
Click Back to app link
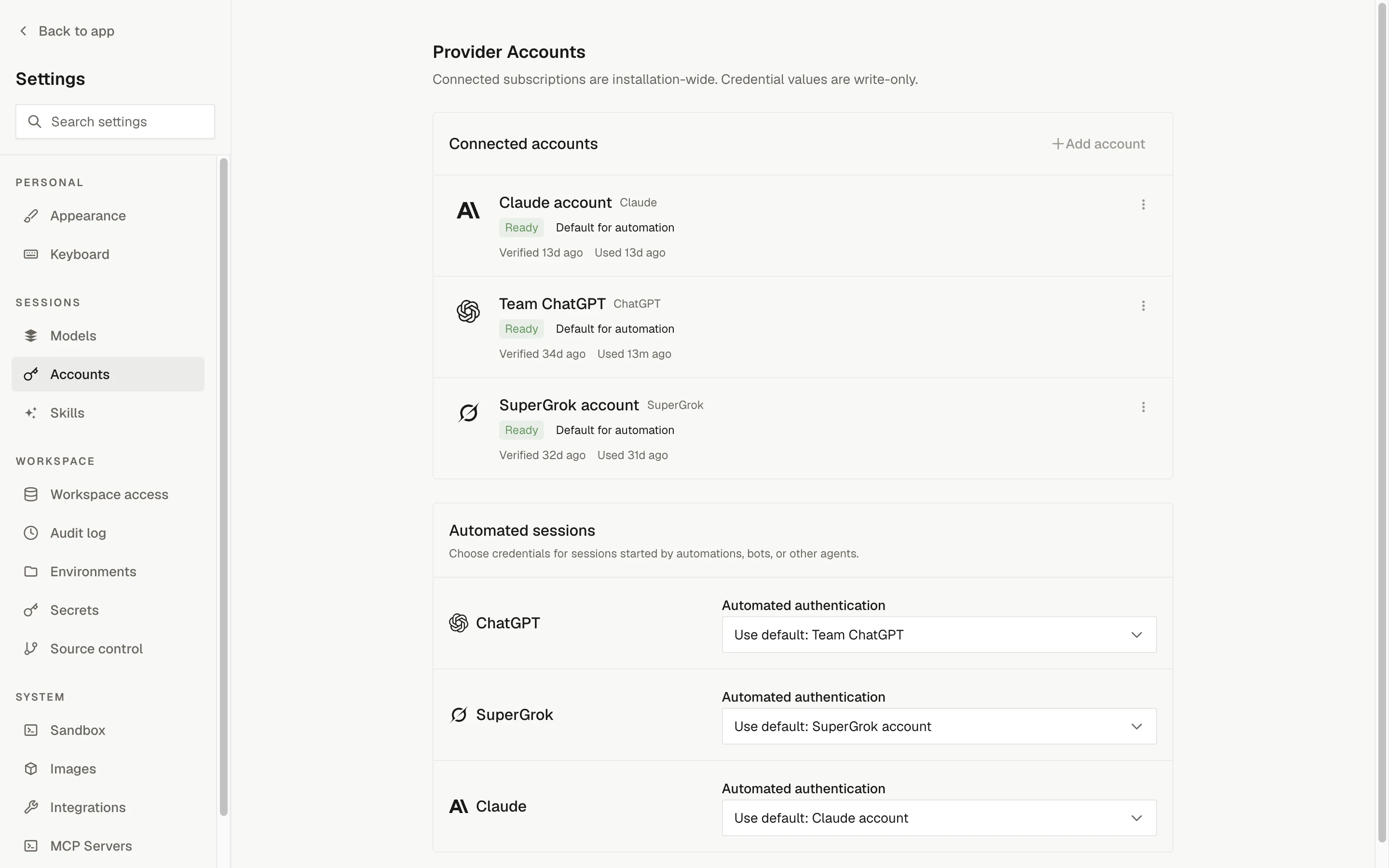click(67, 31)
